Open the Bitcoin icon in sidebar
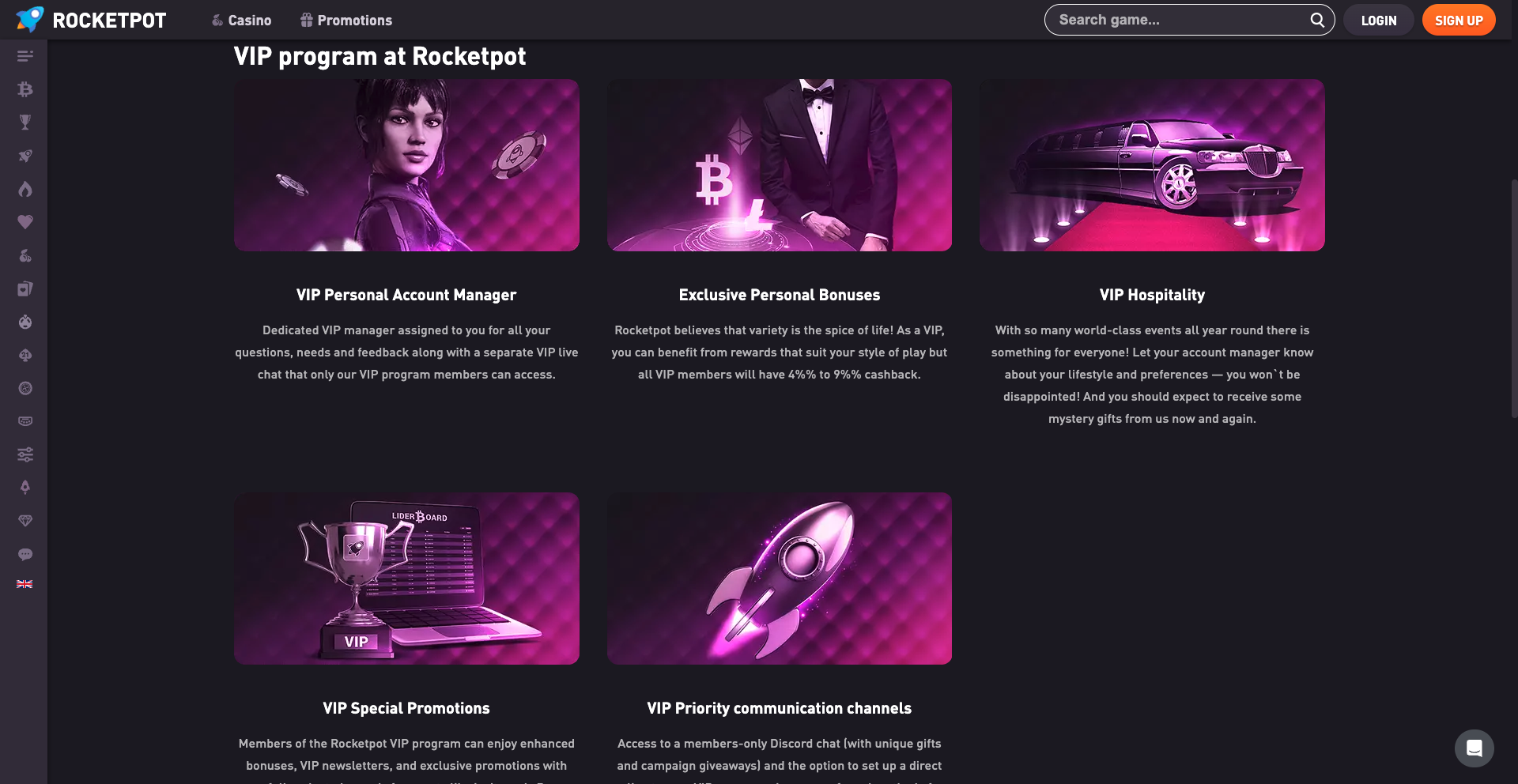 [x=25, y=89]
